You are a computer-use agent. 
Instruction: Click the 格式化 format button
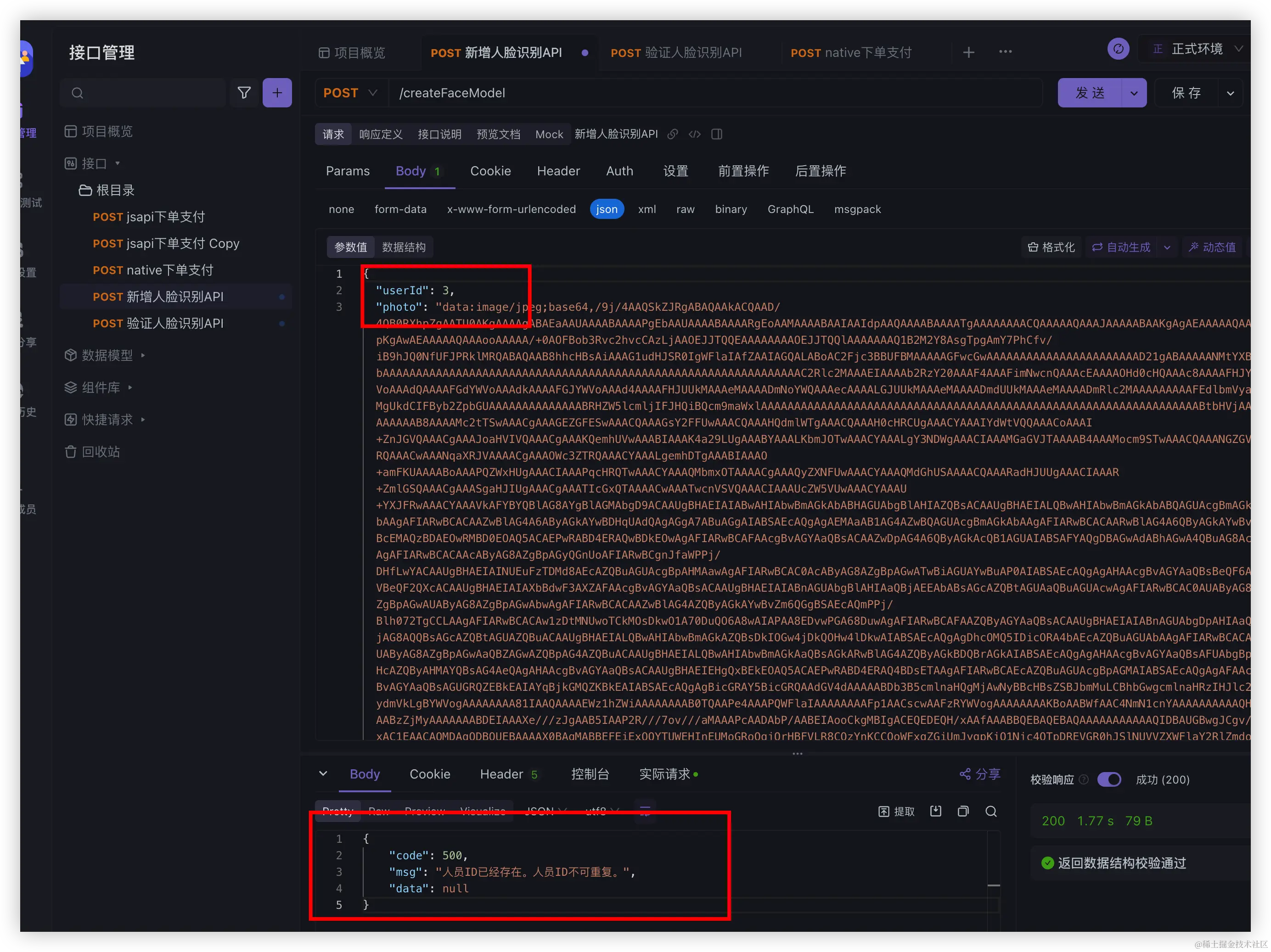click(x=1051, y=247)
